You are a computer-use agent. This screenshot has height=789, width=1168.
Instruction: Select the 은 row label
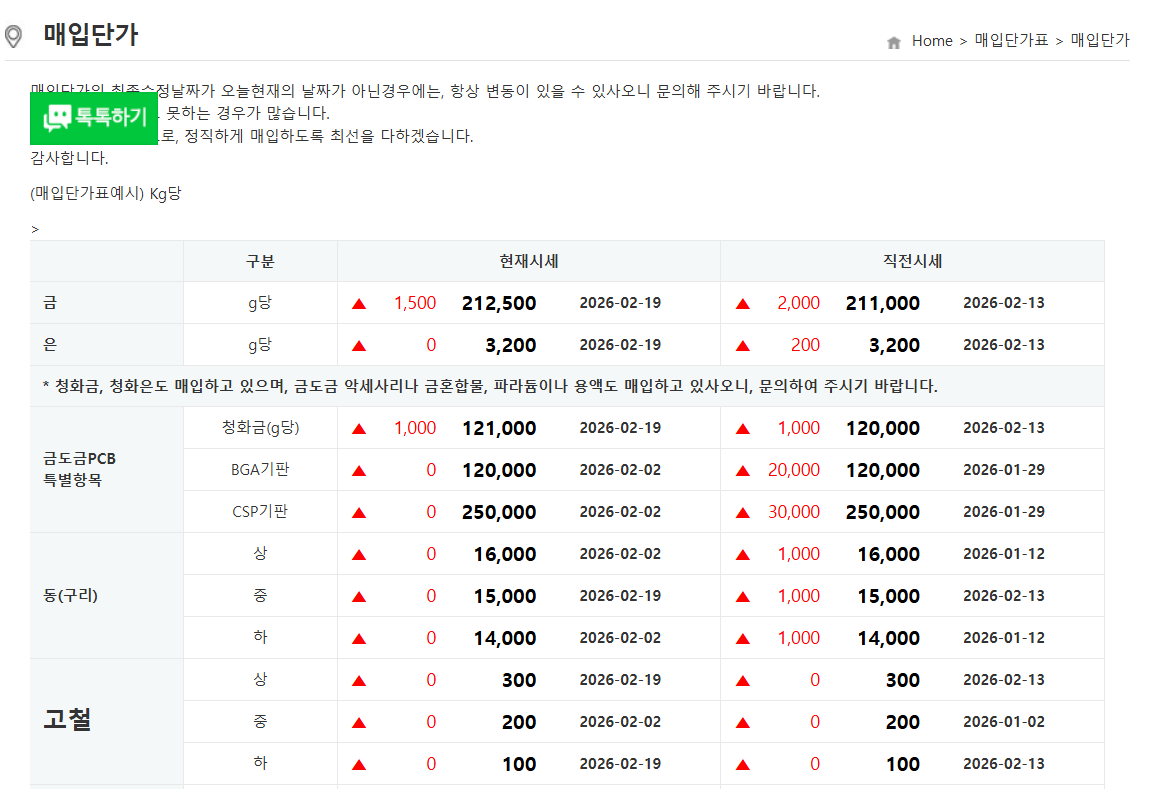(50, 344)
